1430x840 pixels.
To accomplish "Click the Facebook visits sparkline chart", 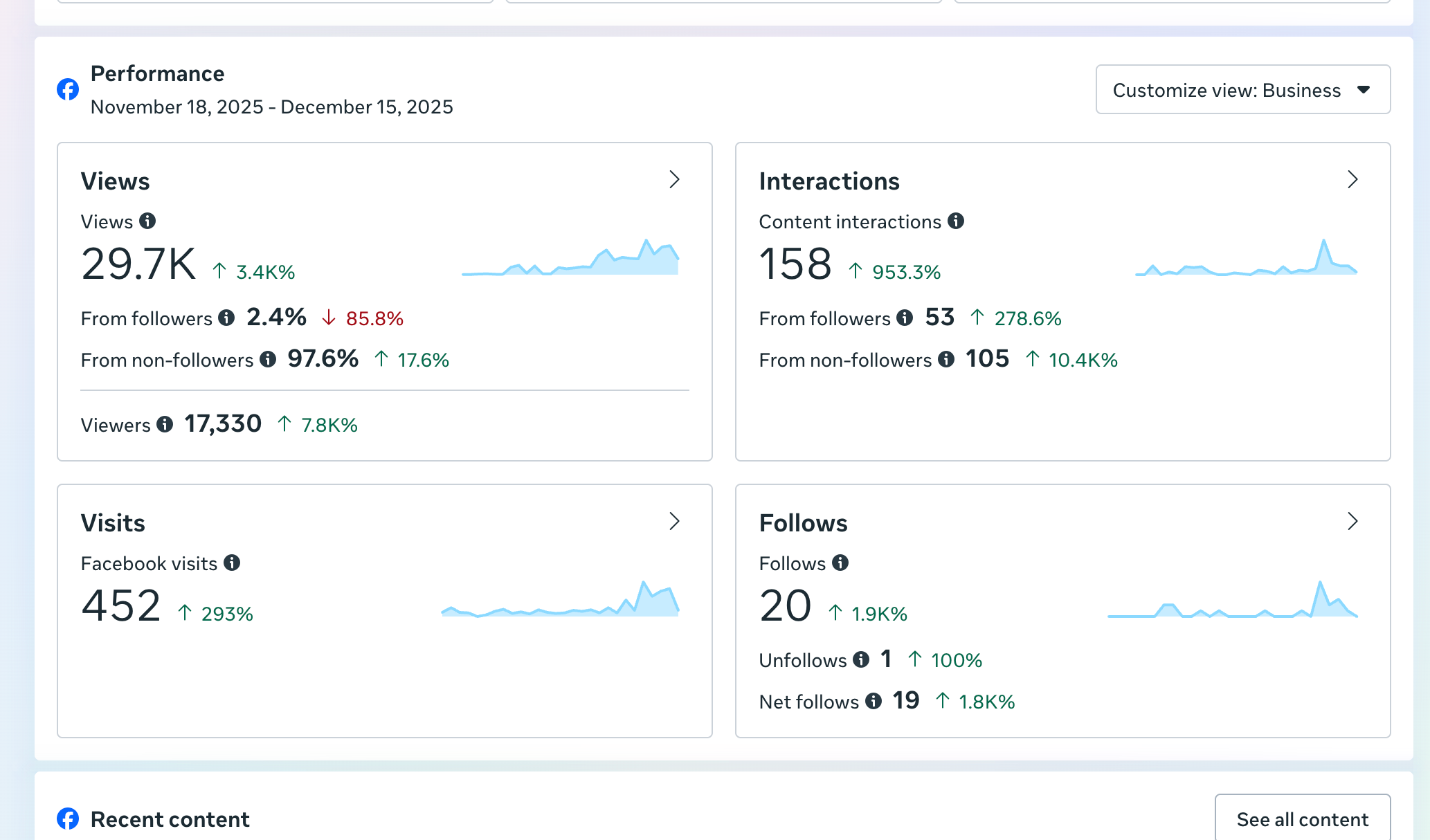I will [x=560, y=602].
